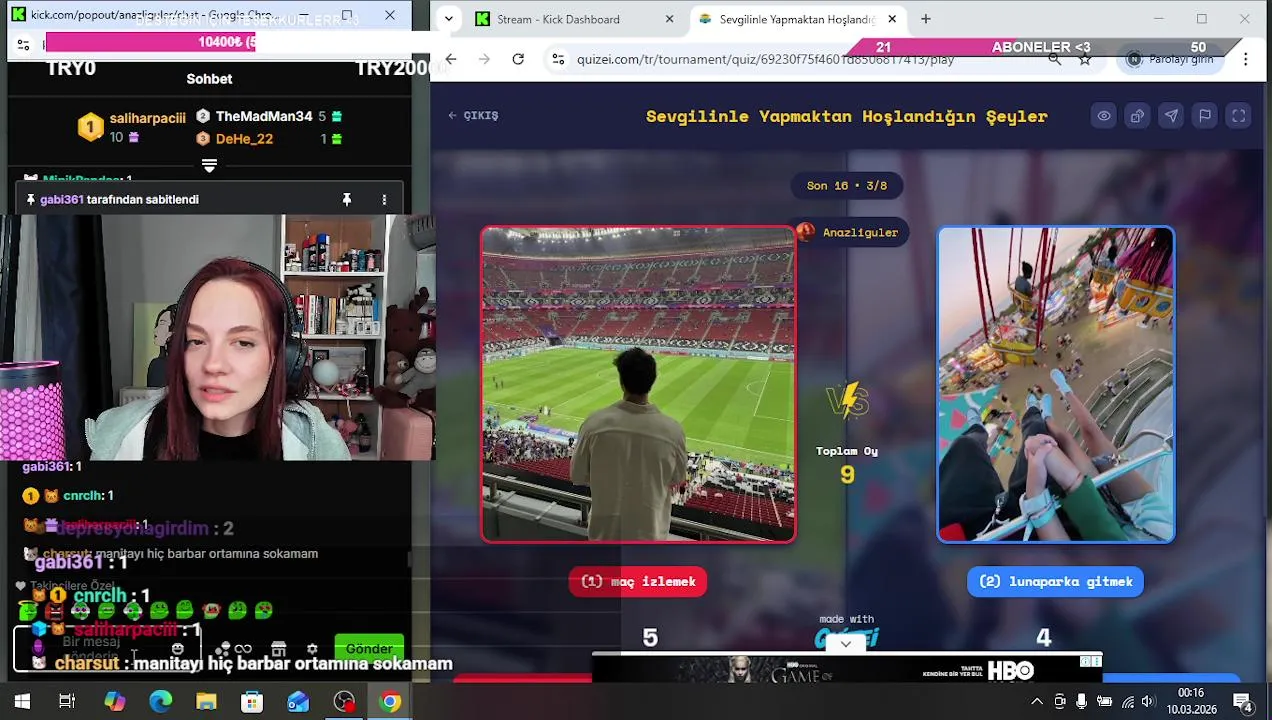Go back in browser history
Image resolution: width=1272 pixels, height=720 pixels.
451,60
